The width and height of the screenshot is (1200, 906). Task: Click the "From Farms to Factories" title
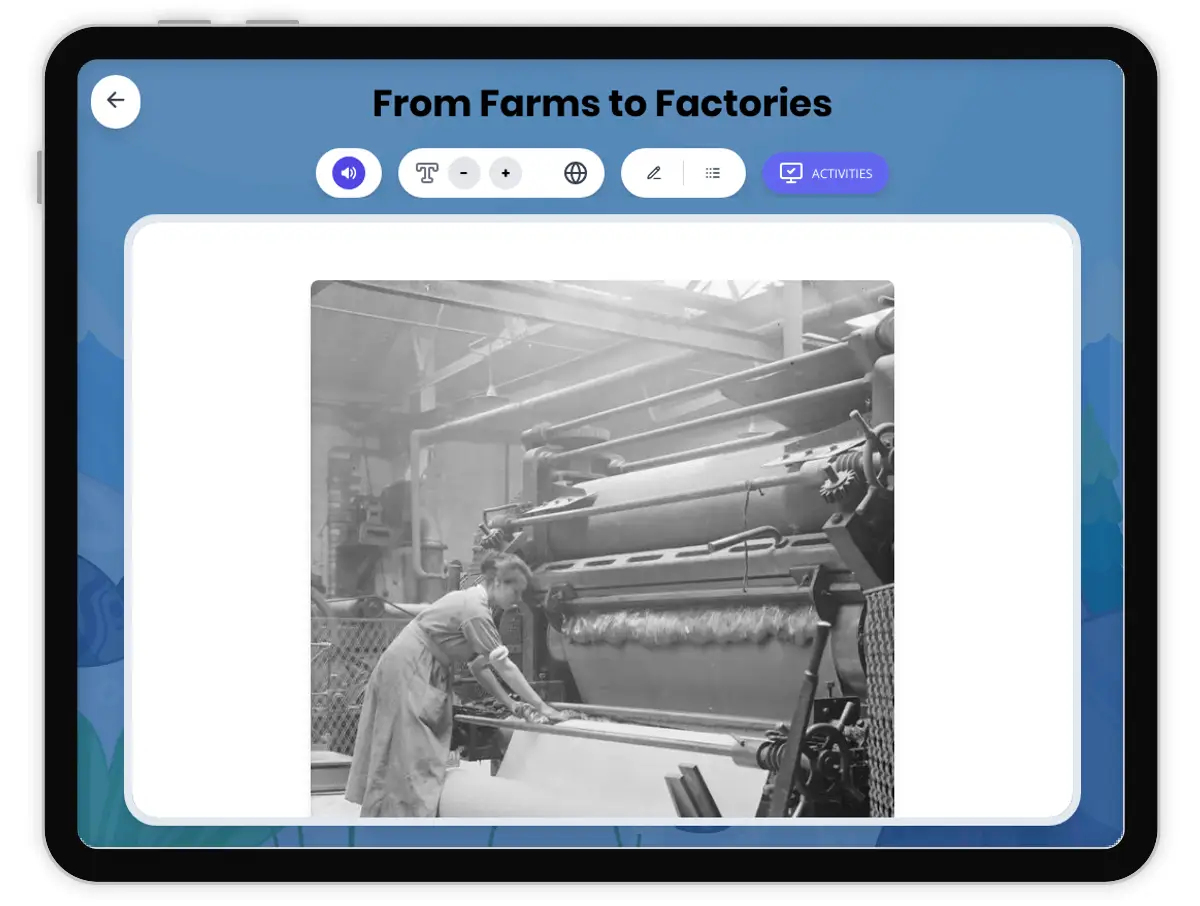pyautogui.click(x=602, y=104)
